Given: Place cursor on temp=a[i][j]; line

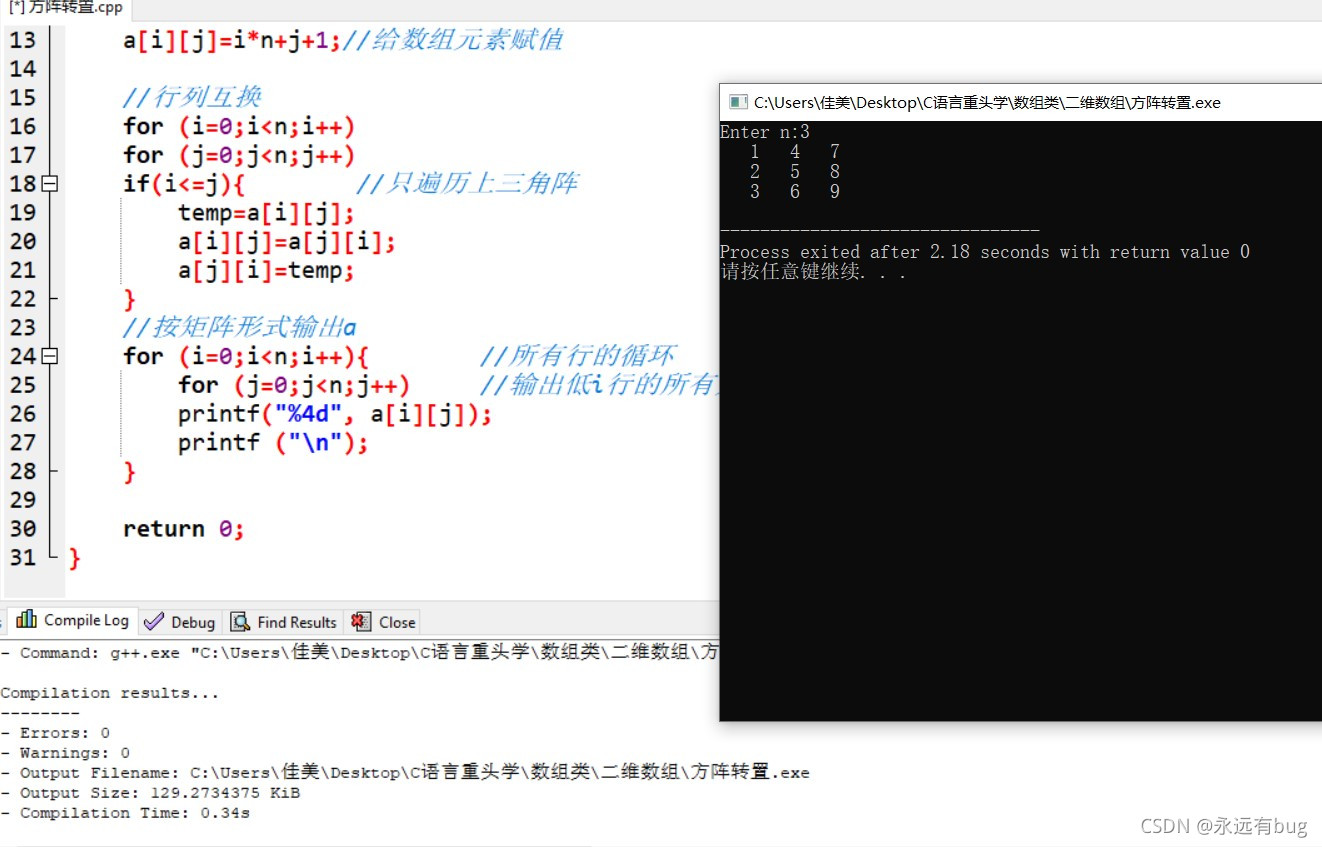Looking at the screenshot, I should tap(266, 213).
